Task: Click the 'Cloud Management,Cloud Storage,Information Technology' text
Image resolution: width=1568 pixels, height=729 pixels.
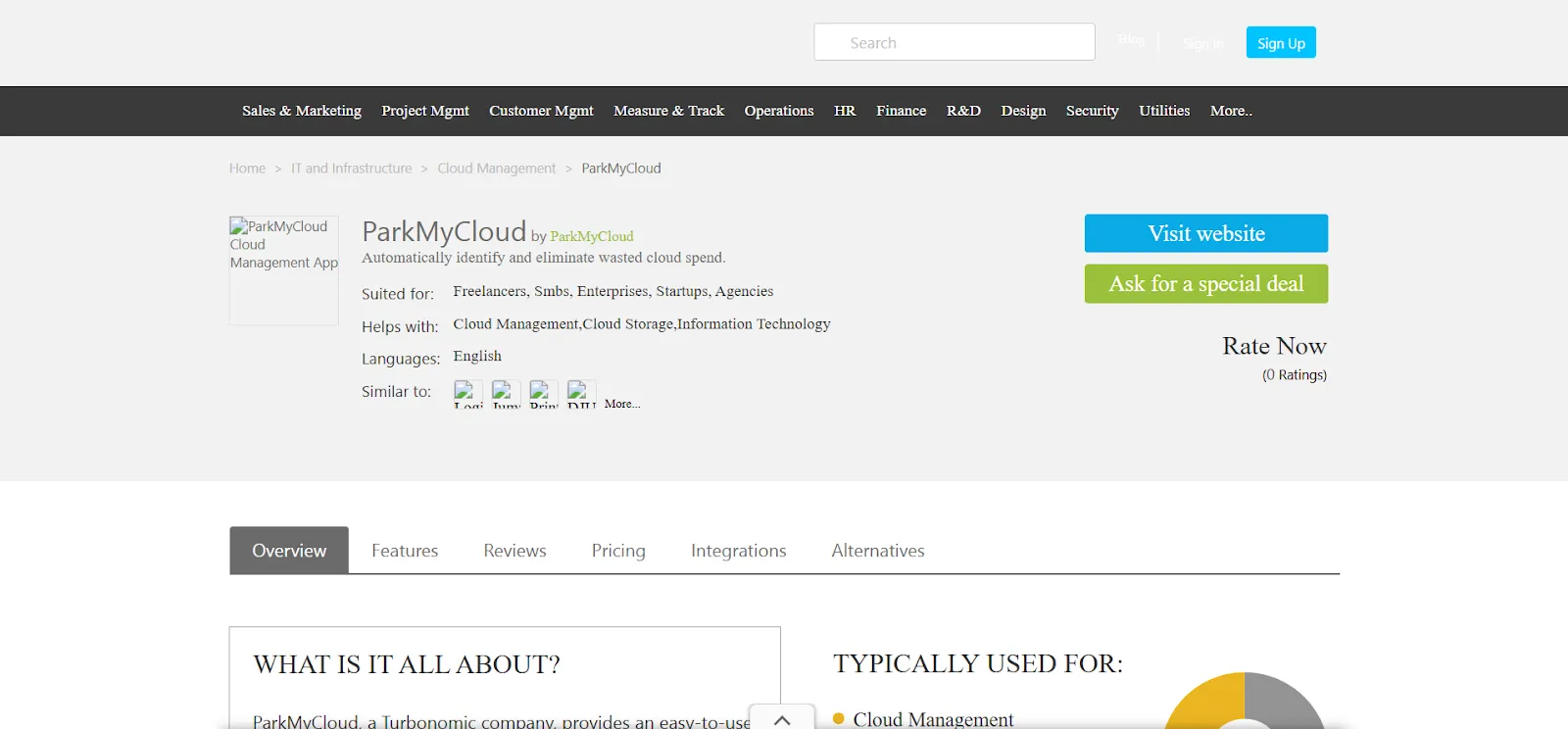Action: click(x=642, y=324)
